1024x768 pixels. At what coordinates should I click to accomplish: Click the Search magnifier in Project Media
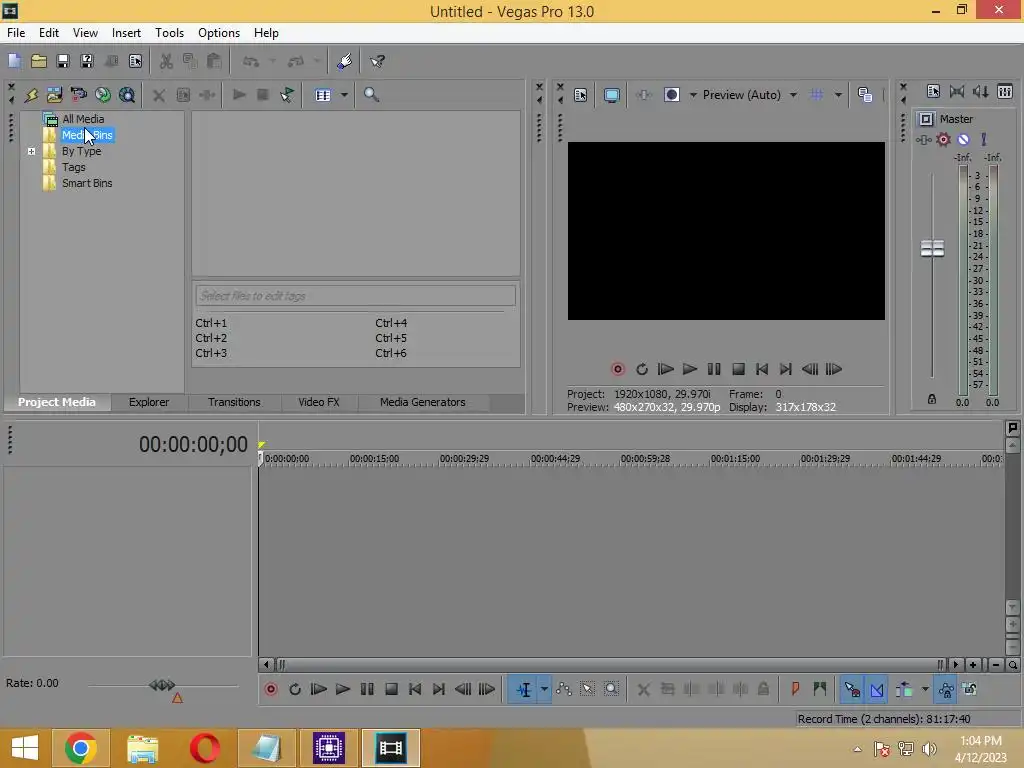[x=371, y=95]
